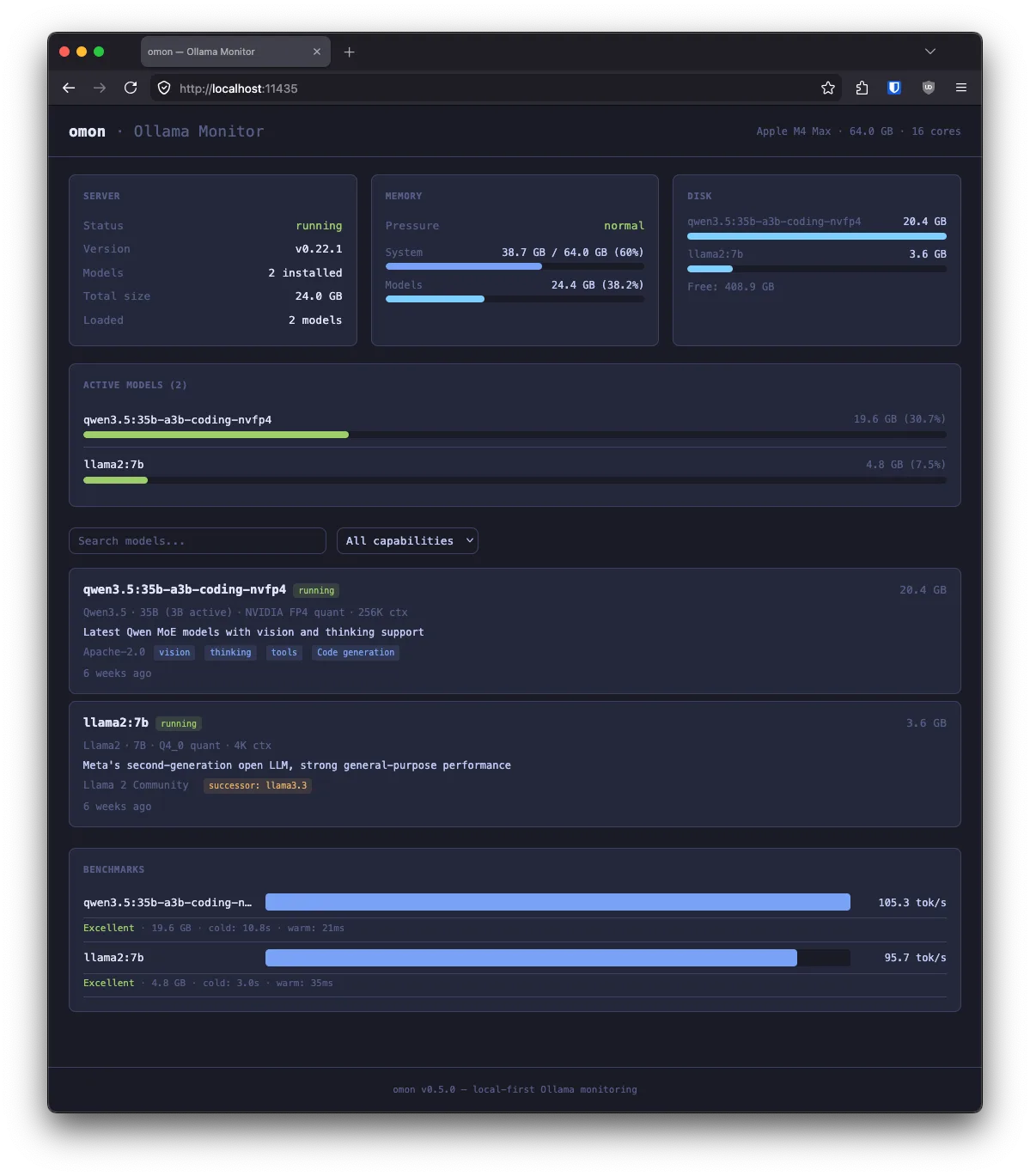The height and width of the screenshot is (1176, 1030).
Task: Click the green llama2:7b active model bar
Action: (115, 480)
